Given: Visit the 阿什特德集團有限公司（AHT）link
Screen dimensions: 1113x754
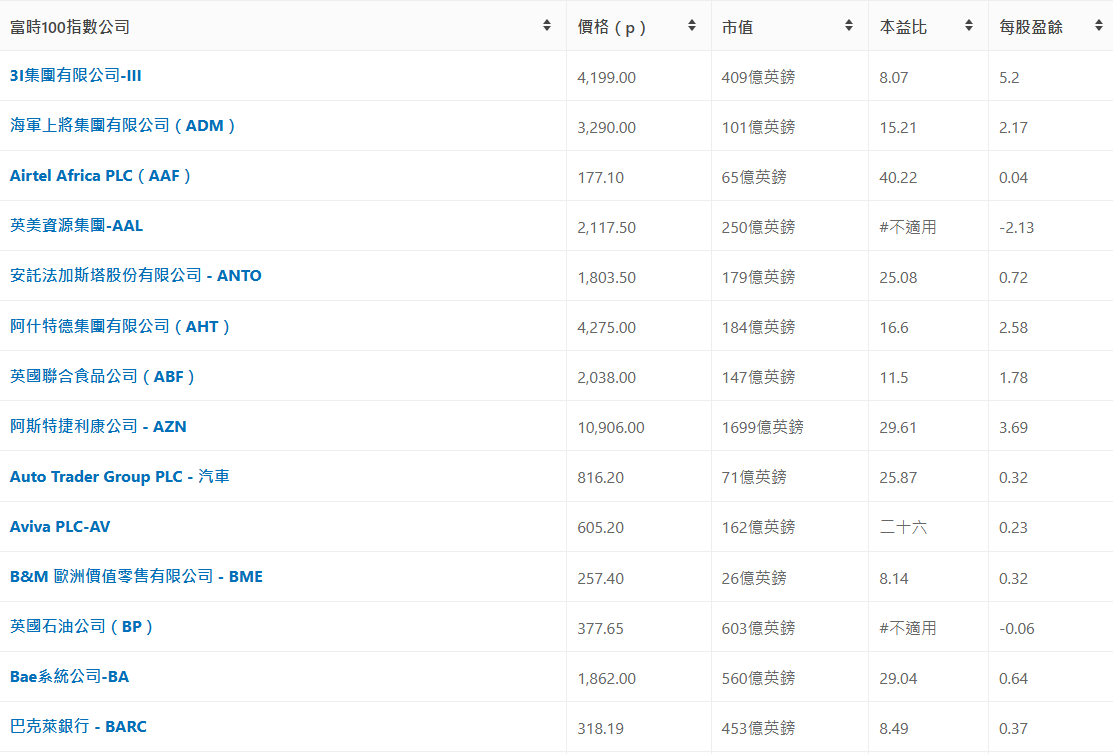Looking at the screenshot, I should coord(120,326).
